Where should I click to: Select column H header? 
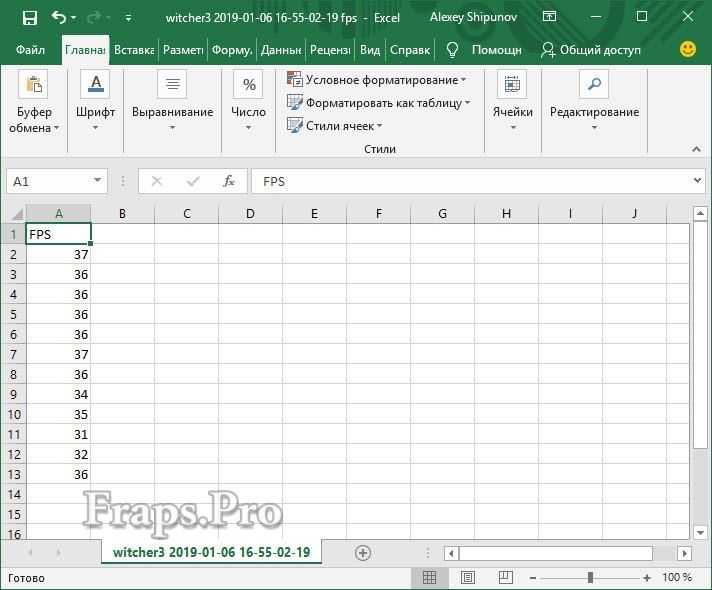[506, 213]
